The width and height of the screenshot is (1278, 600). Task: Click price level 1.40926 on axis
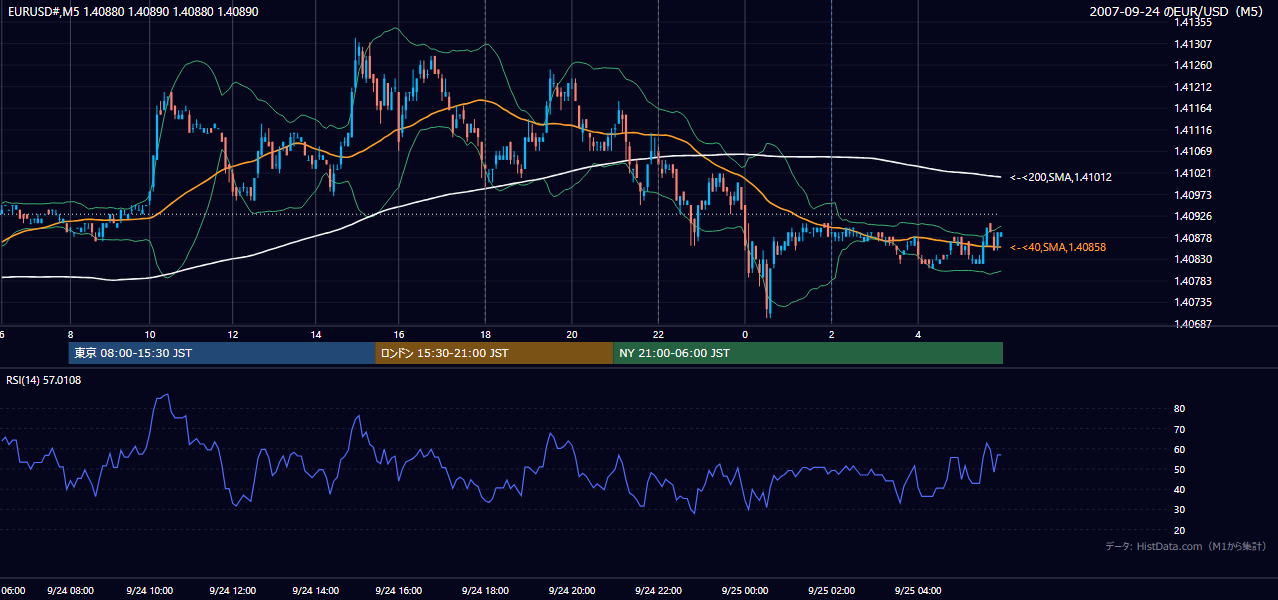coord(1192,216)
